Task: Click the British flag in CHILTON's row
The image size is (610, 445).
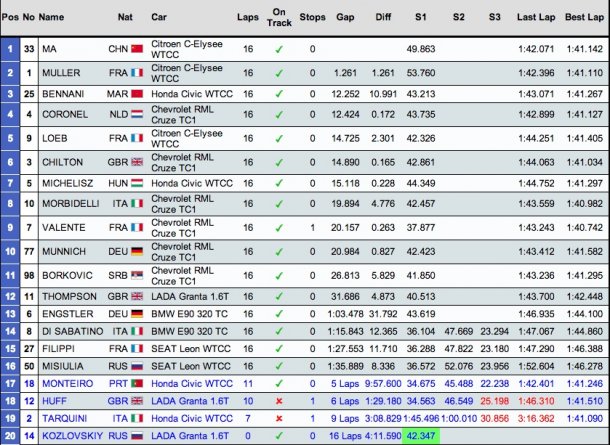Action: pyautogui.click(x=137, y=162)
